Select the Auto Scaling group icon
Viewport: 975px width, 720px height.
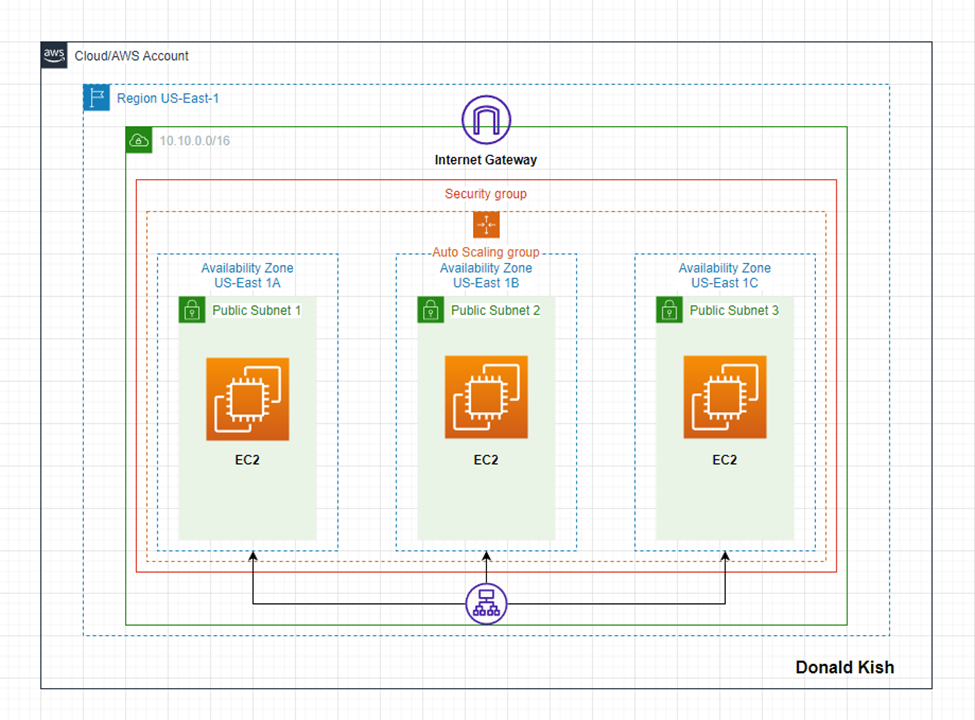click(486, 224)
